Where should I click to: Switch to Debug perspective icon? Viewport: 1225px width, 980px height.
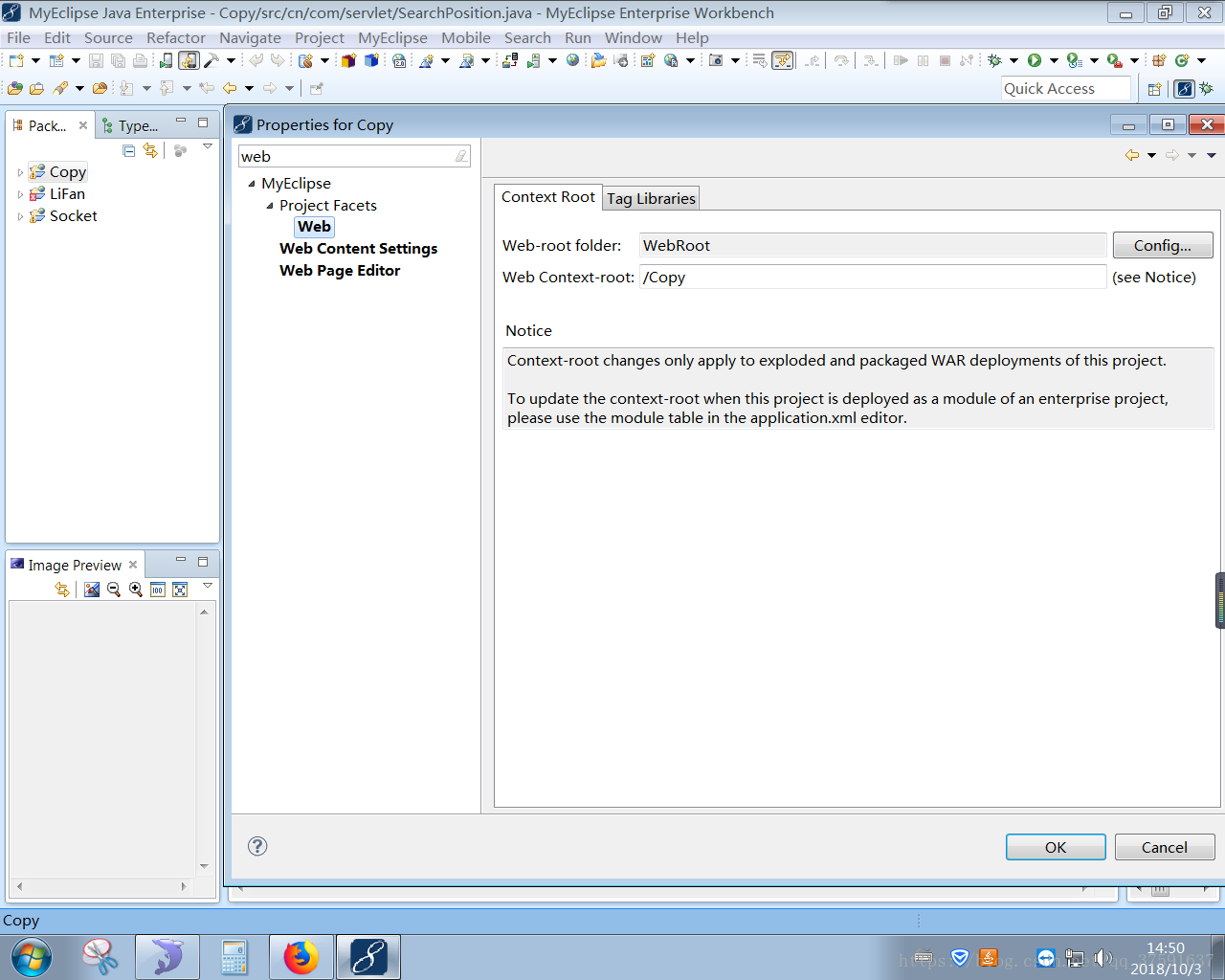coord(1207,89)
